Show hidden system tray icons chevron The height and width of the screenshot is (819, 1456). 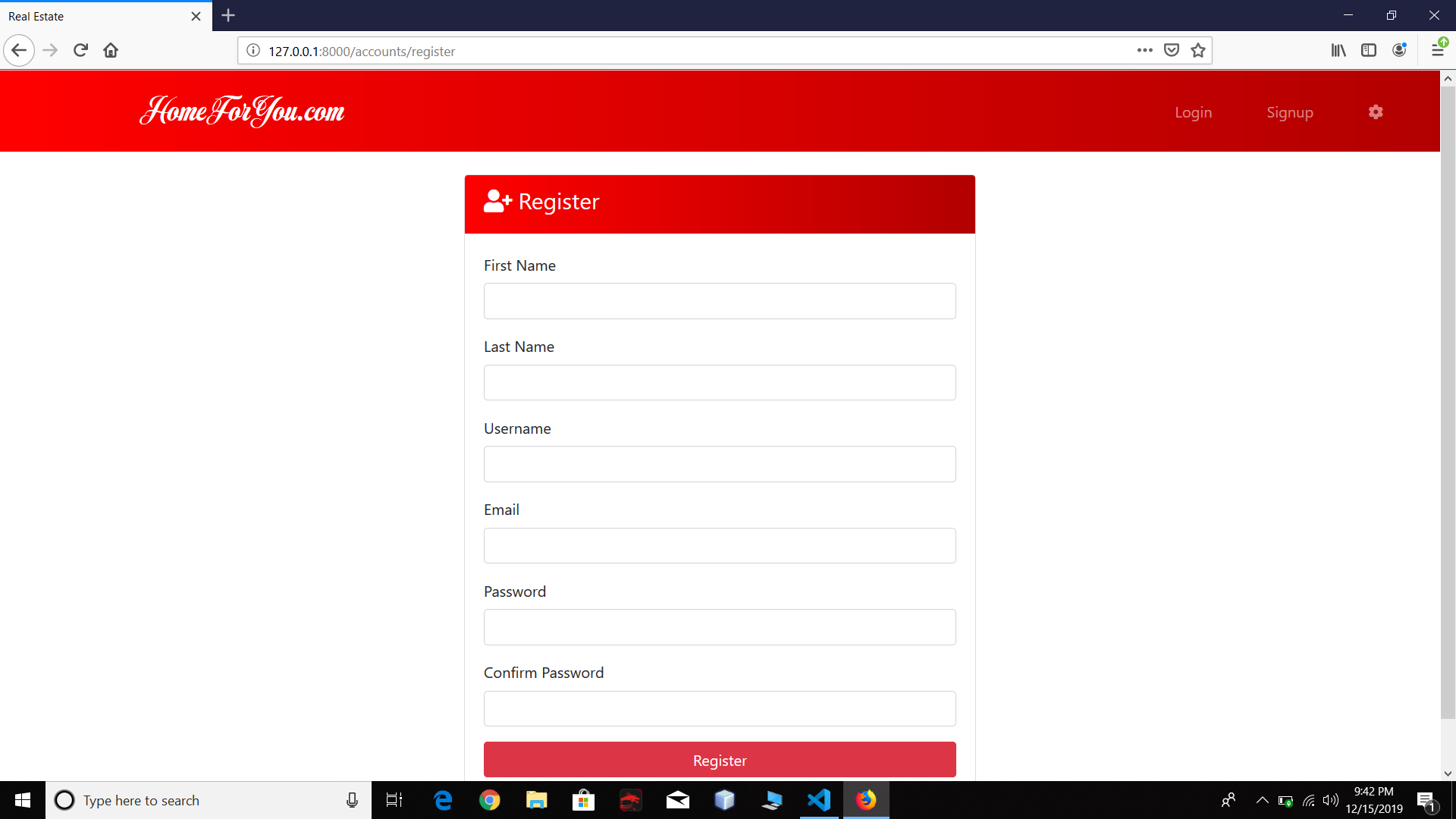click(1262, 800)
